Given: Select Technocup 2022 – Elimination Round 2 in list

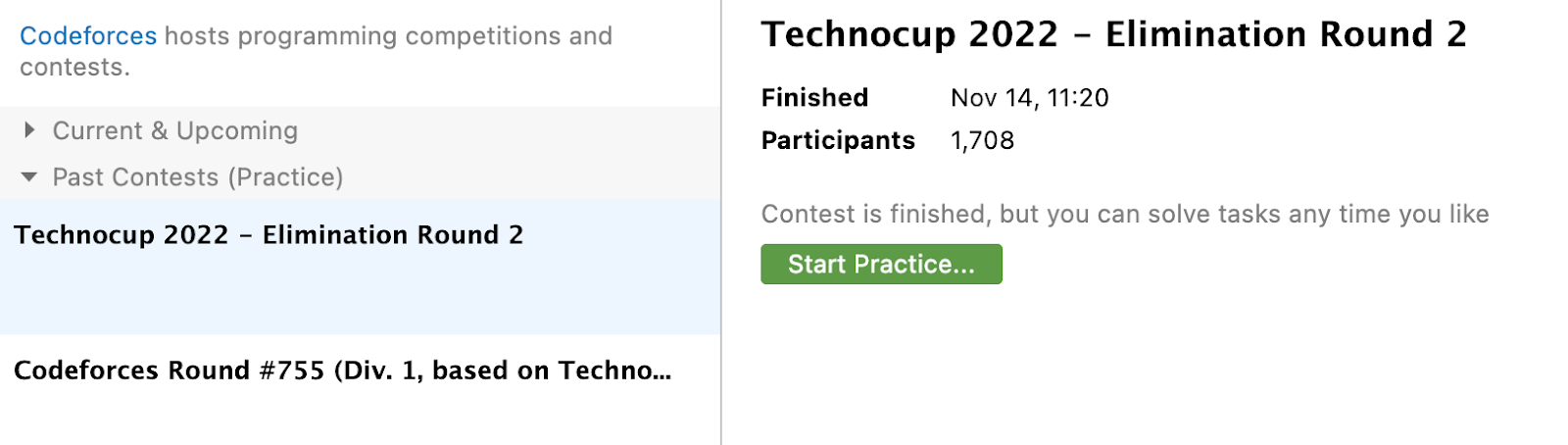Looking at the screenshot, I should (x=269, y=235).
